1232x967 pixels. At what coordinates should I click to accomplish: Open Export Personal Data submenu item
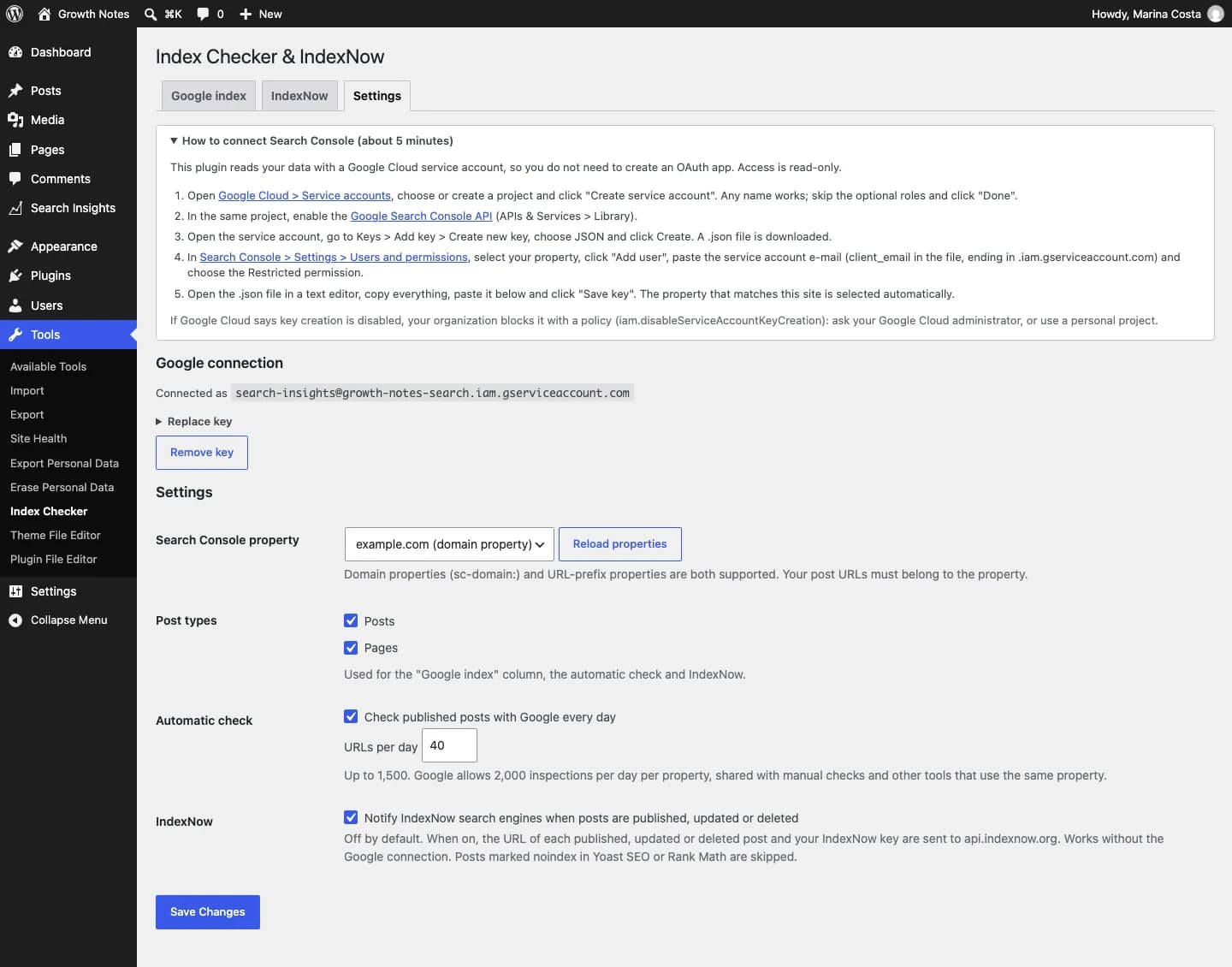click(x=64, y=463)
